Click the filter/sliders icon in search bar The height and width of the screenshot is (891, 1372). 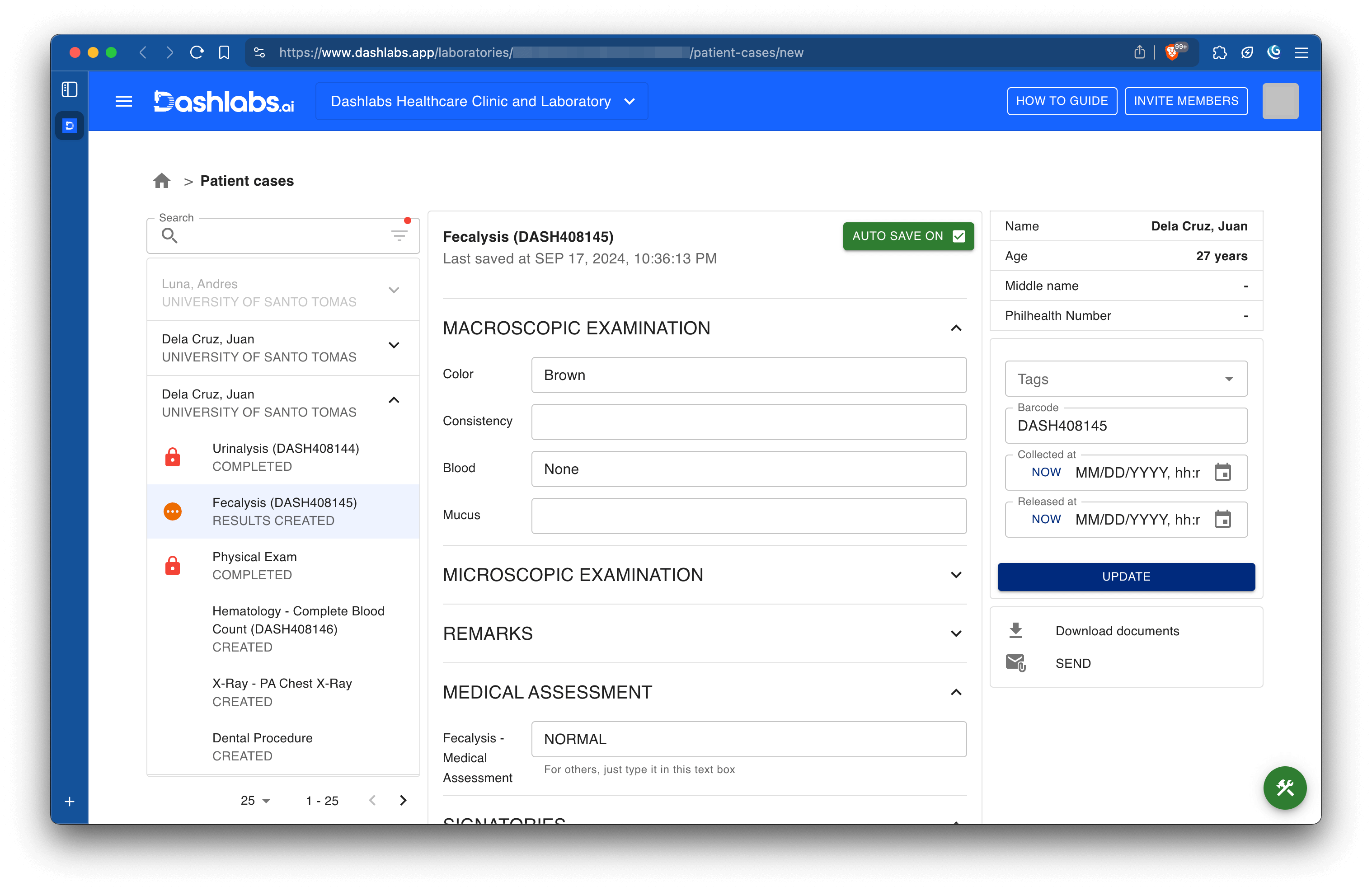(399, 236)
